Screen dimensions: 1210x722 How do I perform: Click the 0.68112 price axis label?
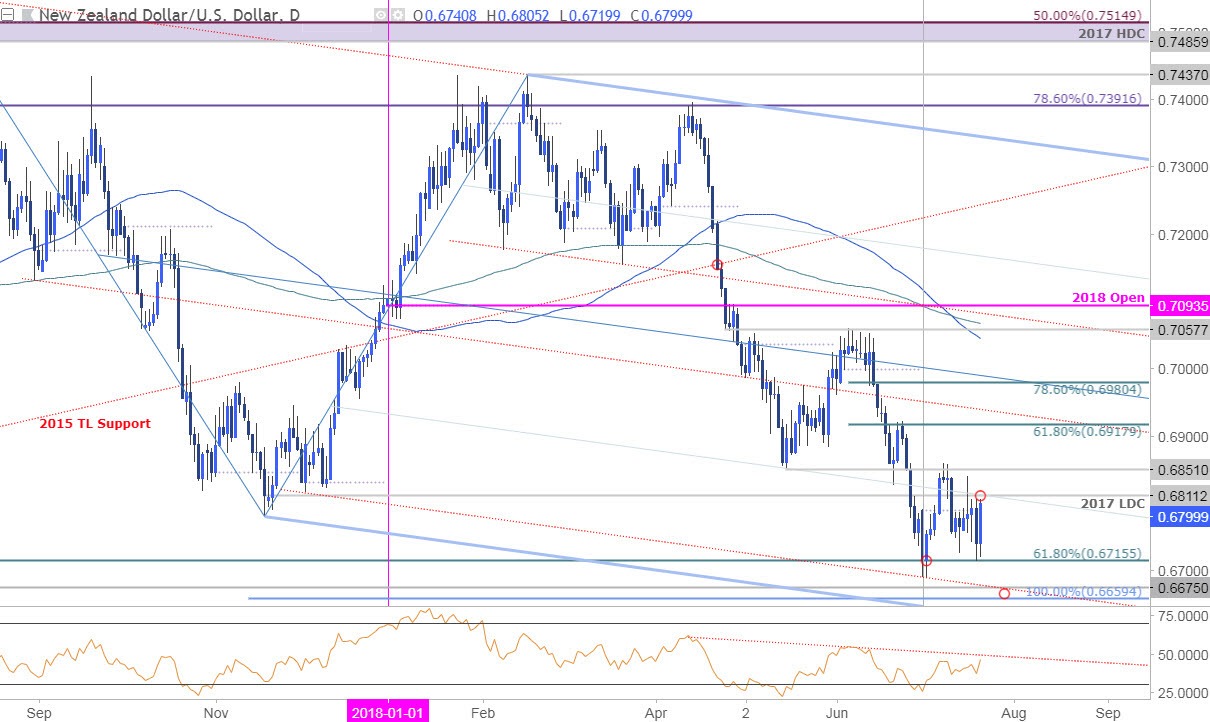tap(1181, 495)
